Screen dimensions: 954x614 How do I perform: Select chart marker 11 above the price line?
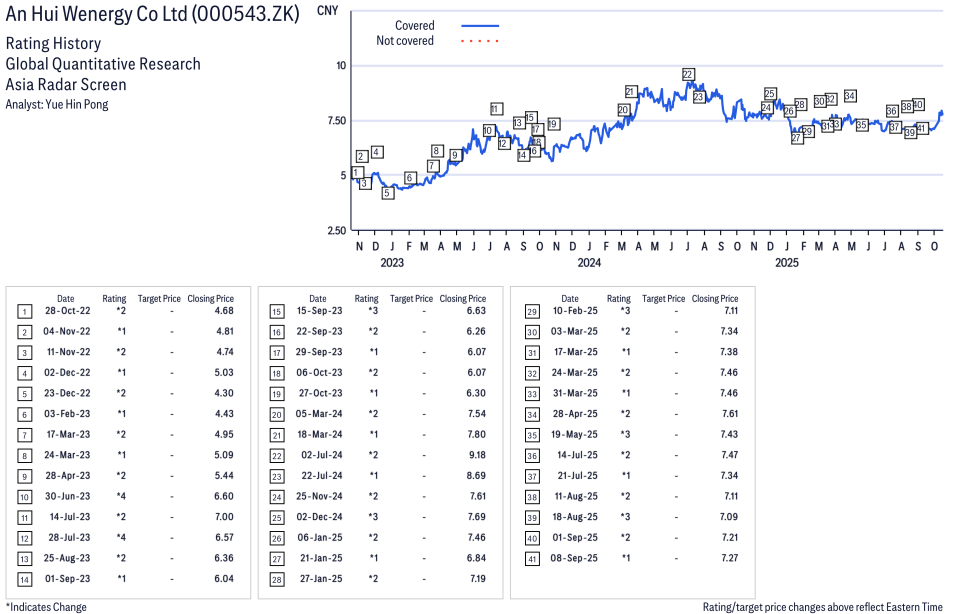(496, 108)
